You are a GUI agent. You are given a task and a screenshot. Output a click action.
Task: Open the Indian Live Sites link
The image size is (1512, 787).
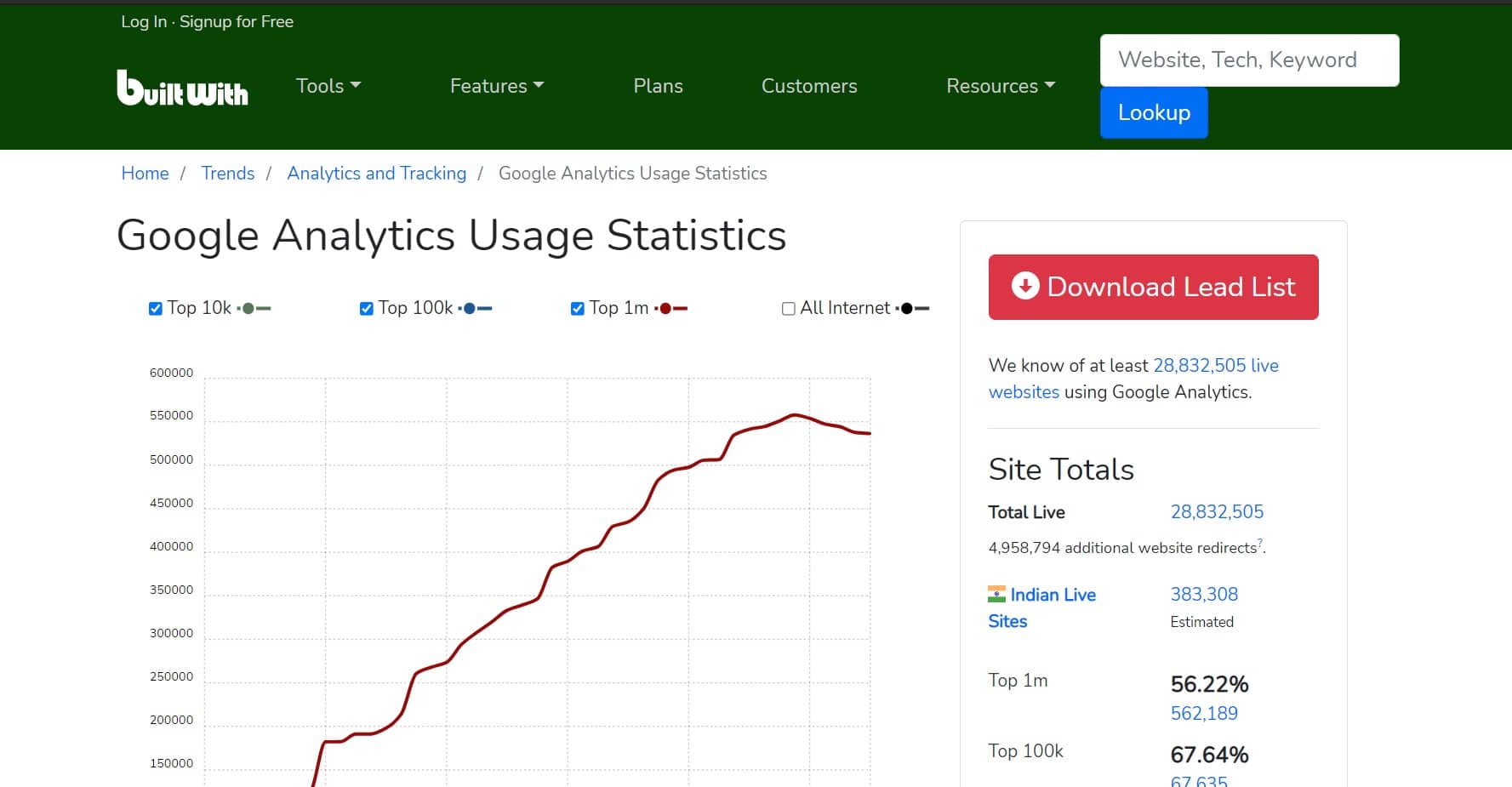pyautogui.click(x=1042, y=607)
